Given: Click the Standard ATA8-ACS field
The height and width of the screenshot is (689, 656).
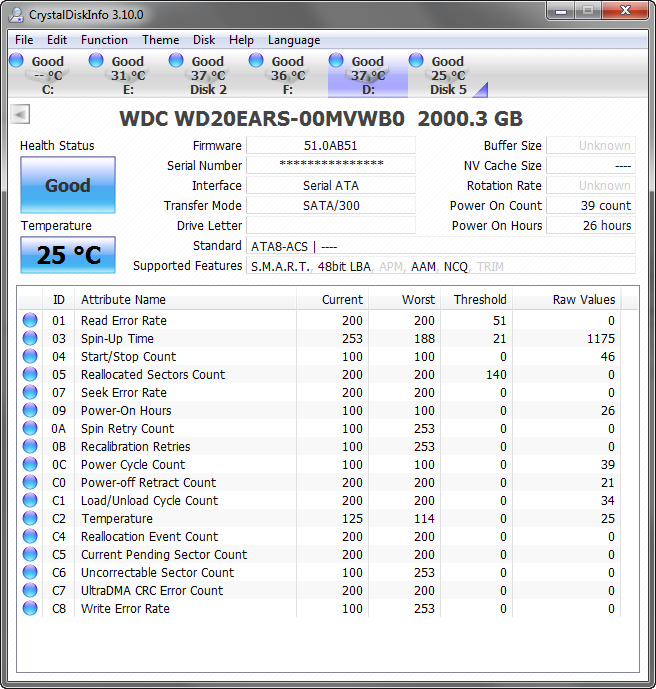Looking at the screenshot, I should [x=441, y=246].
